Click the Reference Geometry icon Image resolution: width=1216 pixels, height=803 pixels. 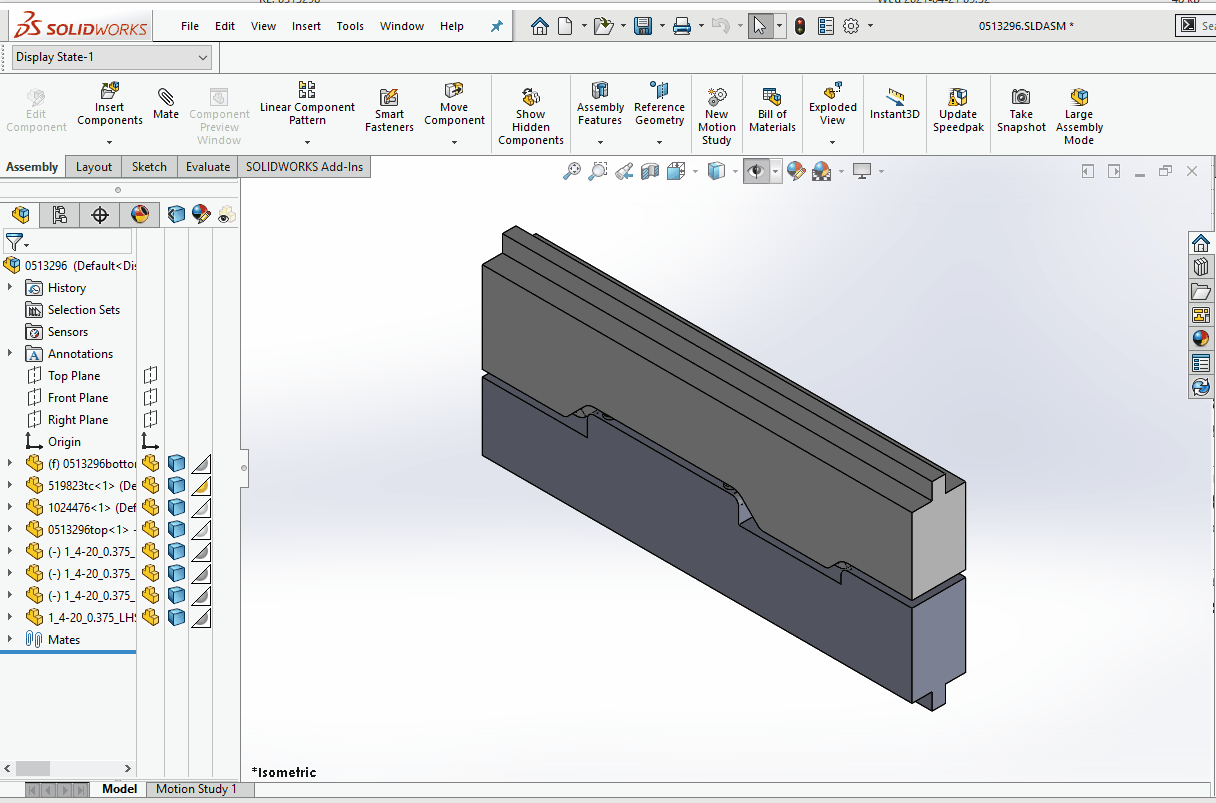[x=659, y=91]
